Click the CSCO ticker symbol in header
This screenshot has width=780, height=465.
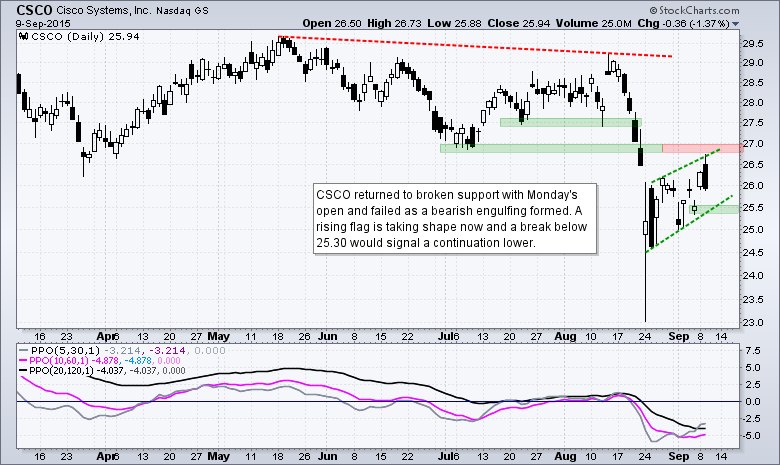34,10
